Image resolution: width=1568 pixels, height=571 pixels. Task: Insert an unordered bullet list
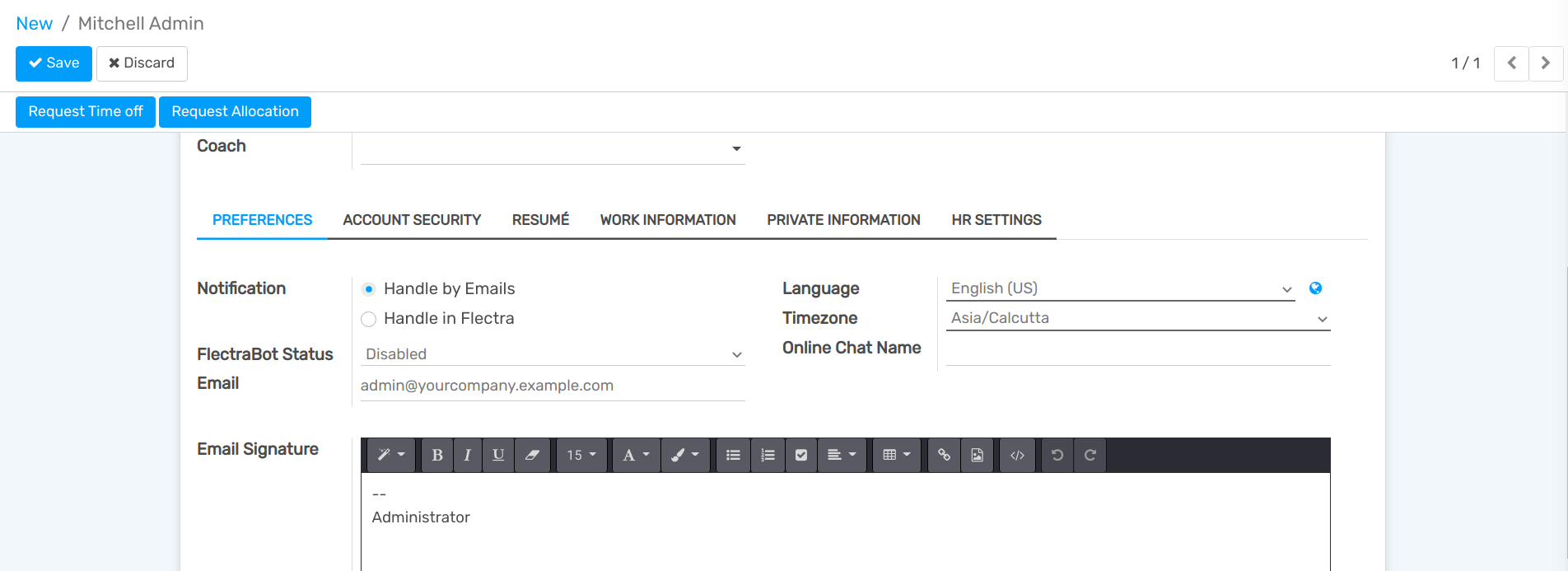(x=733, y=455)
